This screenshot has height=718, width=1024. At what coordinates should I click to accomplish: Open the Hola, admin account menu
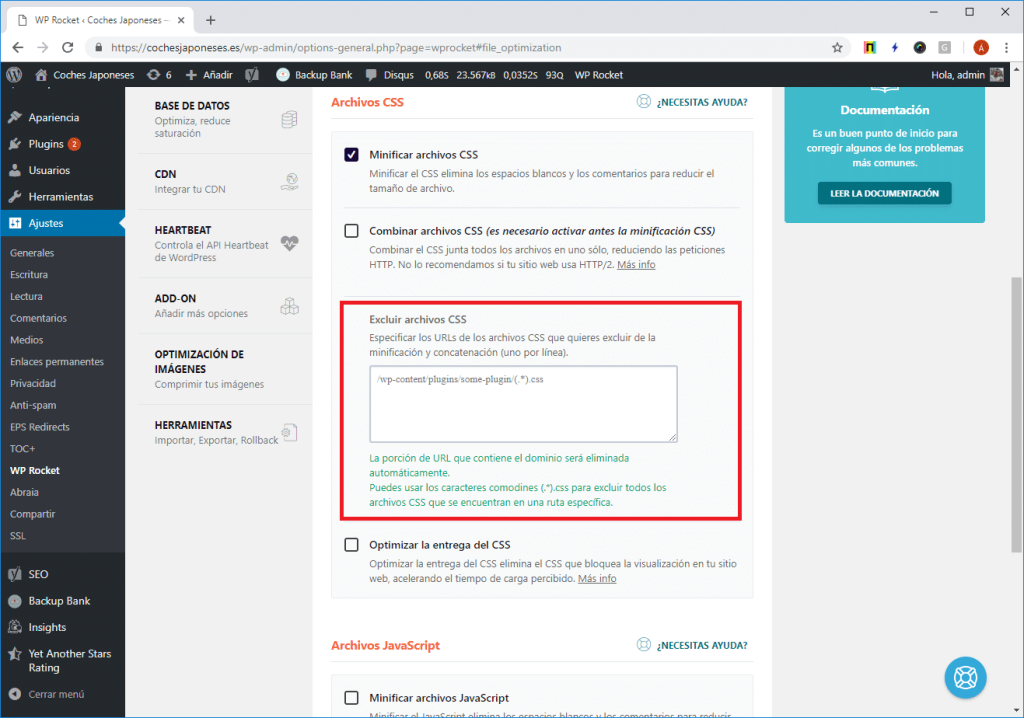960,74
